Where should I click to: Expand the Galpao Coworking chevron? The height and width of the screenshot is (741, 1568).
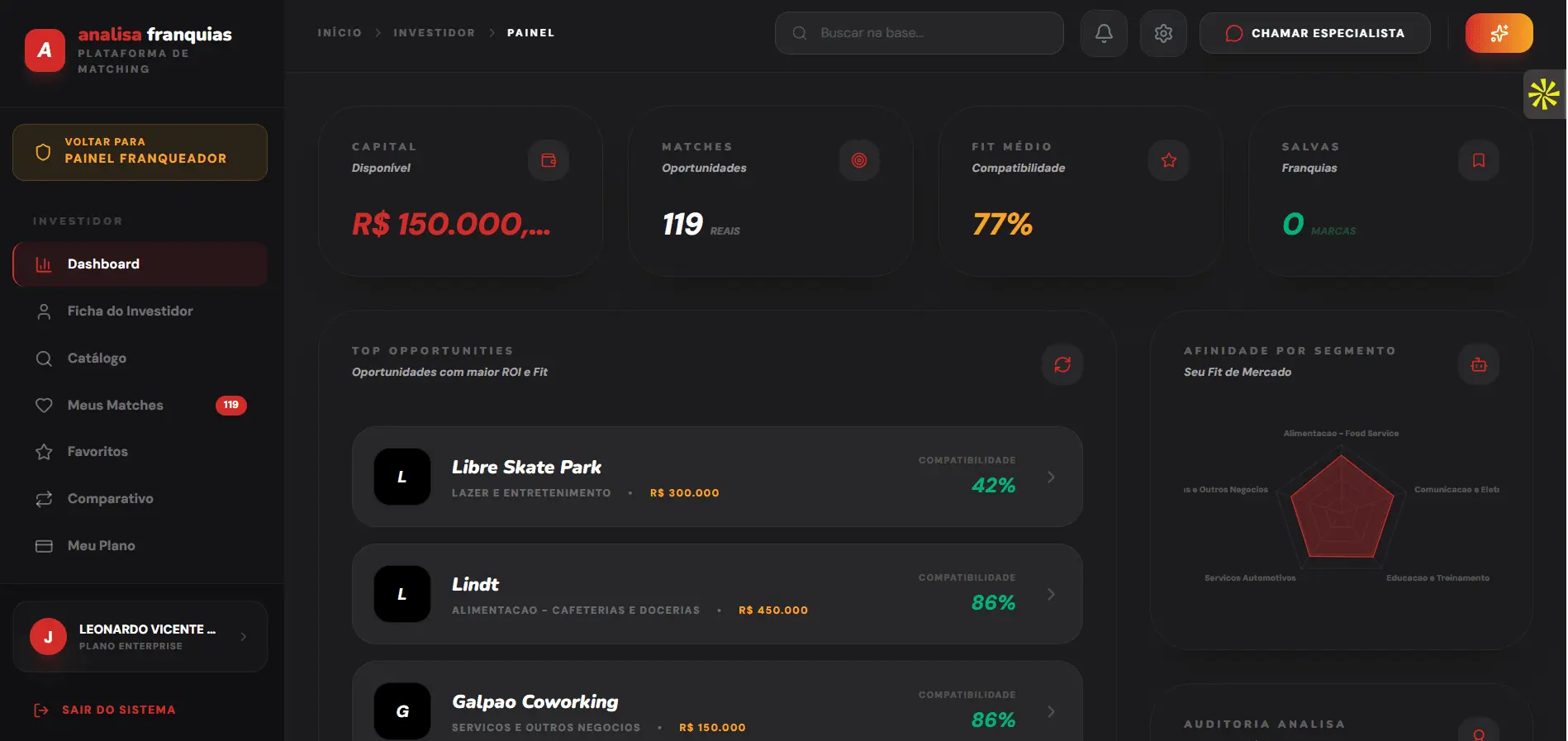(x=1051, y=711)
